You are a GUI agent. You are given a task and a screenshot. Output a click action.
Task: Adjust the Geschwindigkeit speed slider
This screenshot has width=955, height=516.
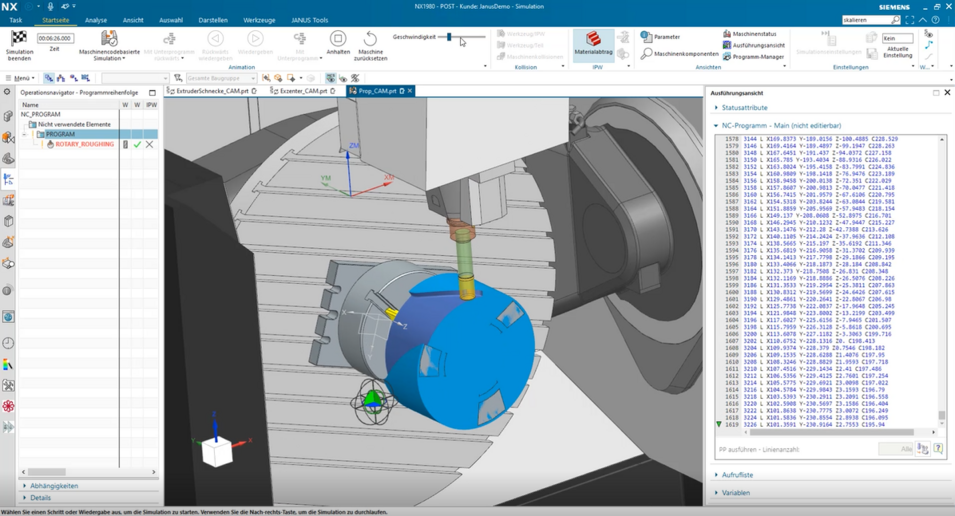(x=449, y=37)
